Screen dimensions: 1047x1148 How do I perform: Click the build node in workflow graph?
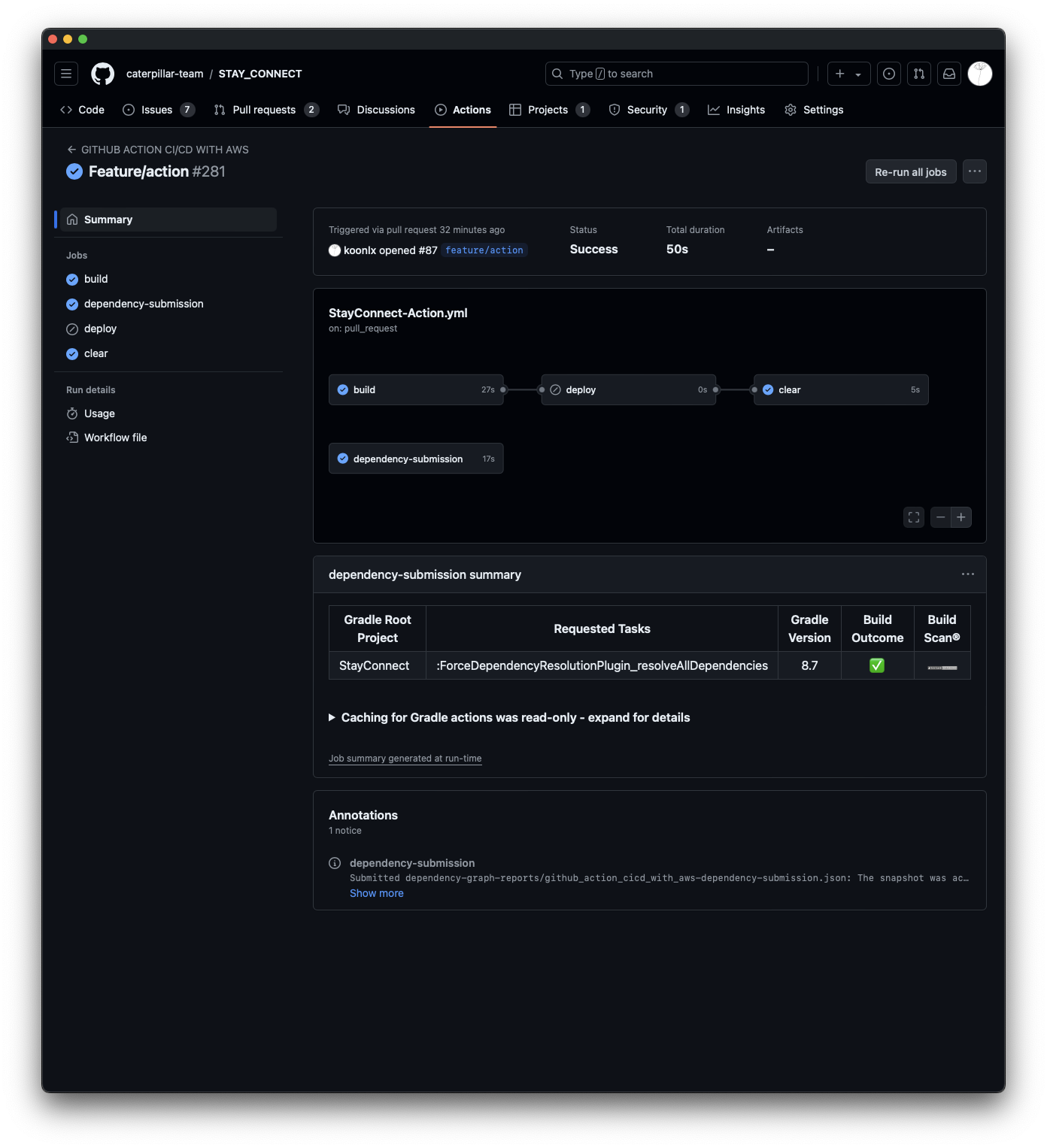point(416,389)
